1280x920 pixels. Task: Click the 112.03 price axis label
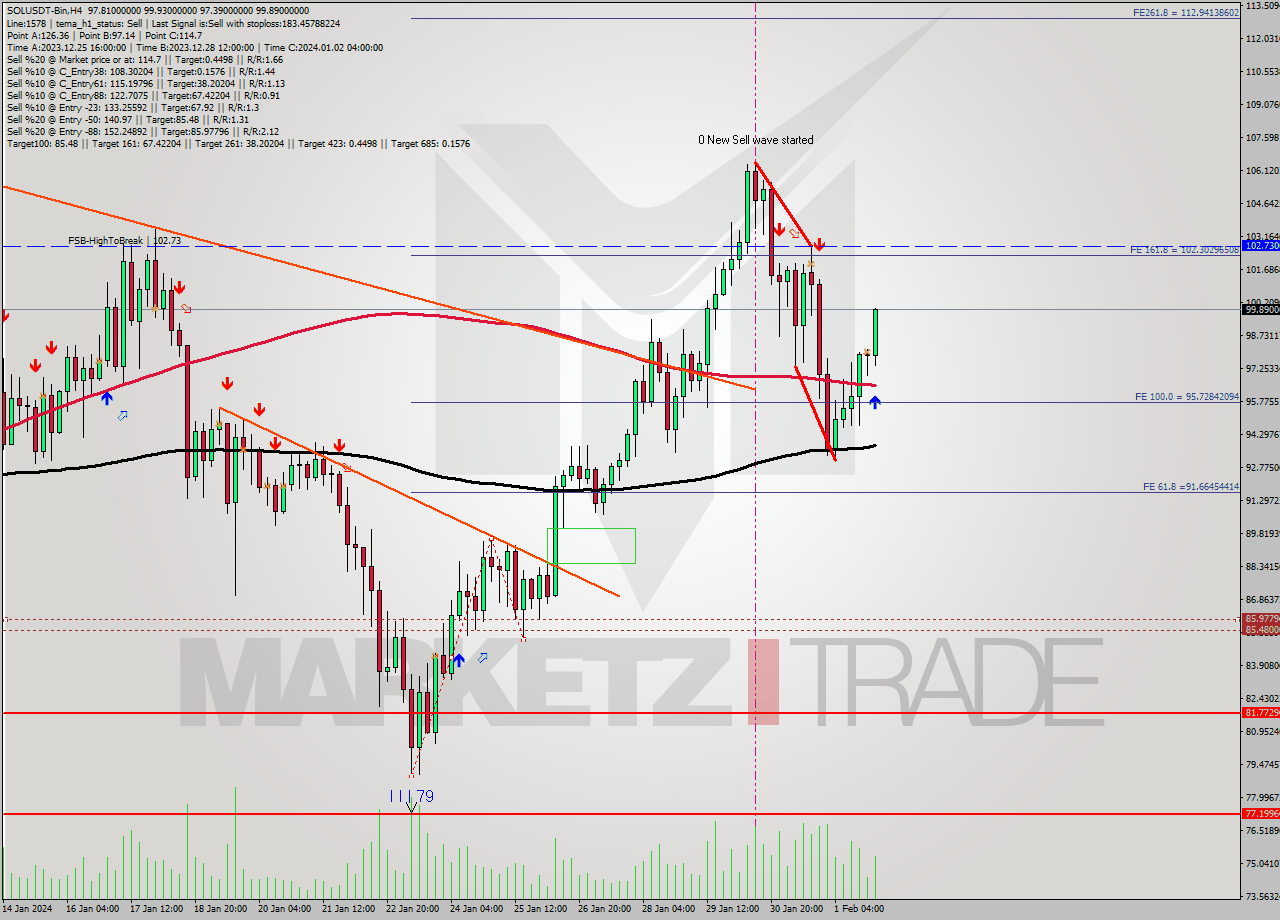(x=1262, y=39)
